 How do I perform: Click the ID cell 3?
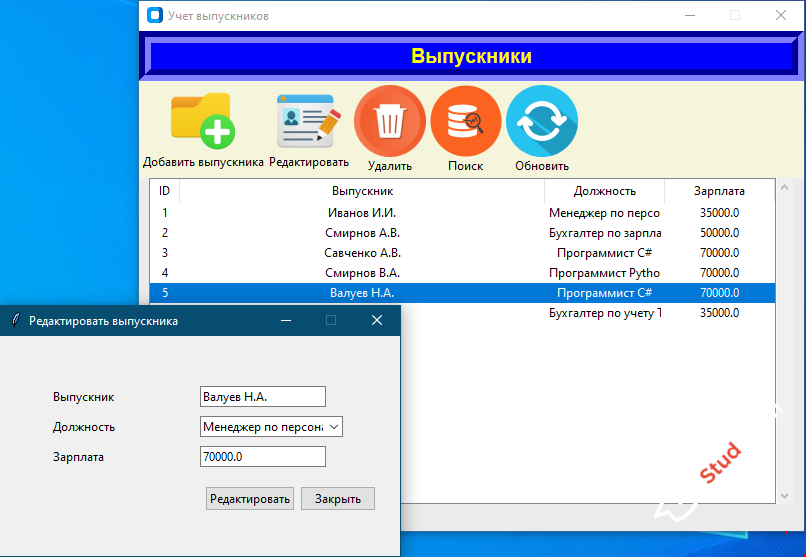tap(164, 253)
